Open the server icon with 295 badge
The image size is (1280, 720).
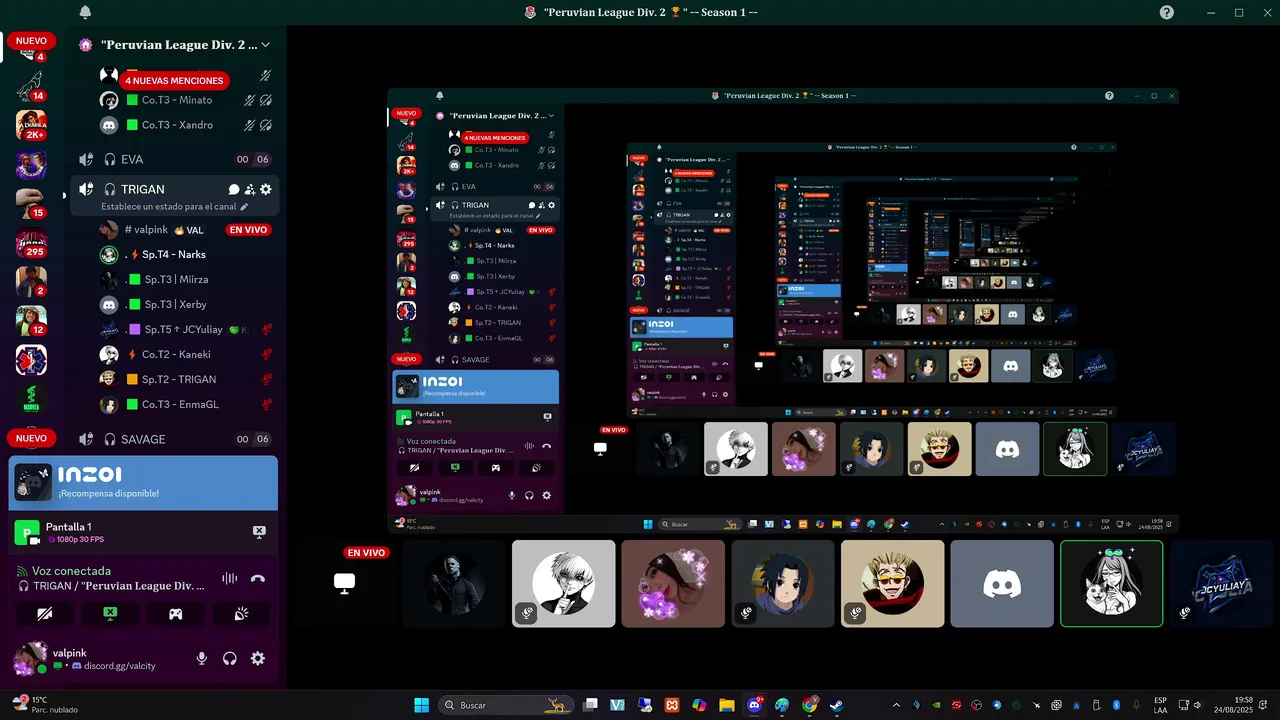(x=31, y=245)
